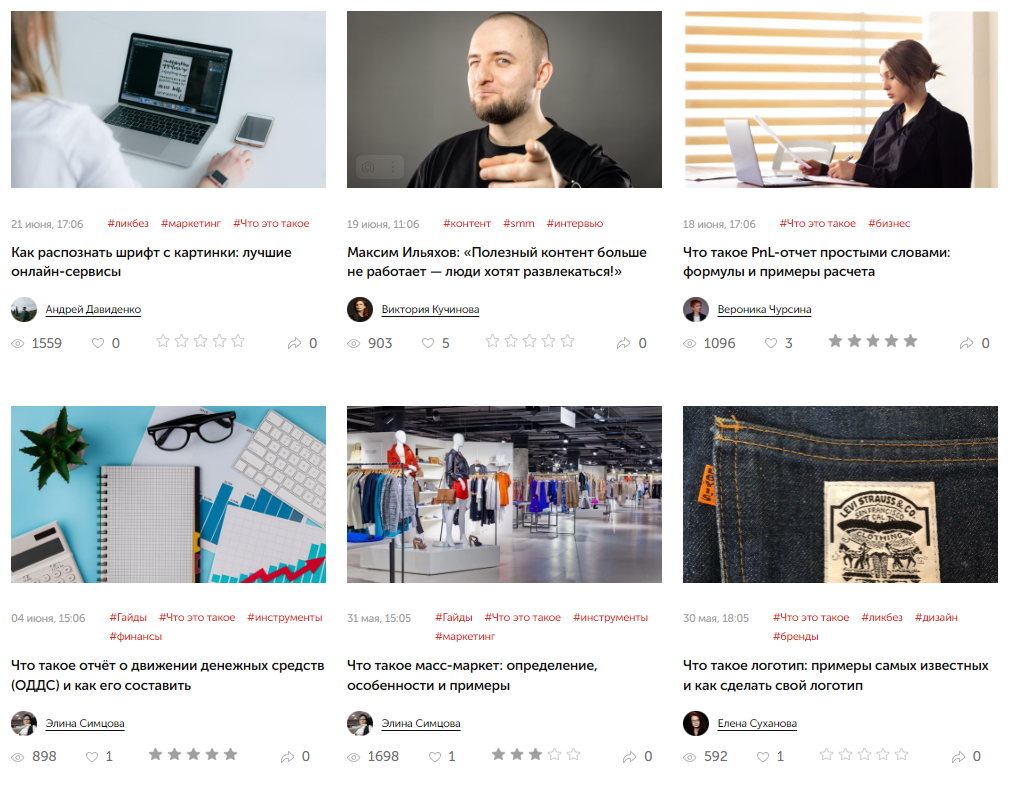Click share arrow on Максим Ильяхов interview card
The width and height of the screenshot is (1011, 786).
(x=623, y=343)
